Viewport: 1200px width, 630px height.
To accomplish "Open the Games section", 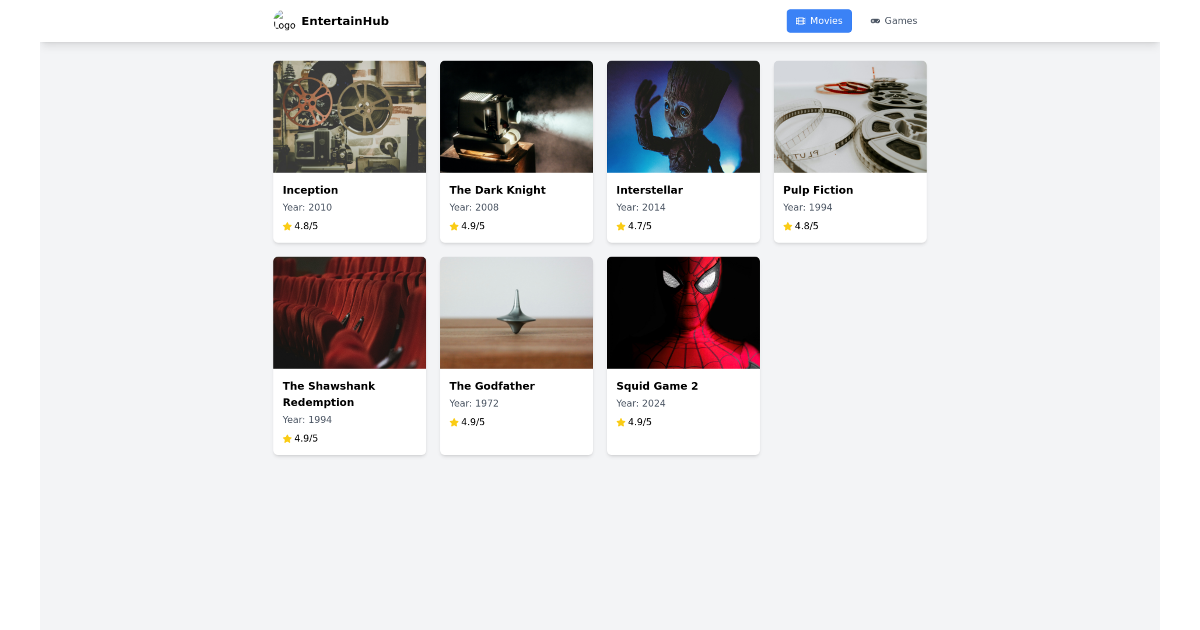I will tap(894, 20).
